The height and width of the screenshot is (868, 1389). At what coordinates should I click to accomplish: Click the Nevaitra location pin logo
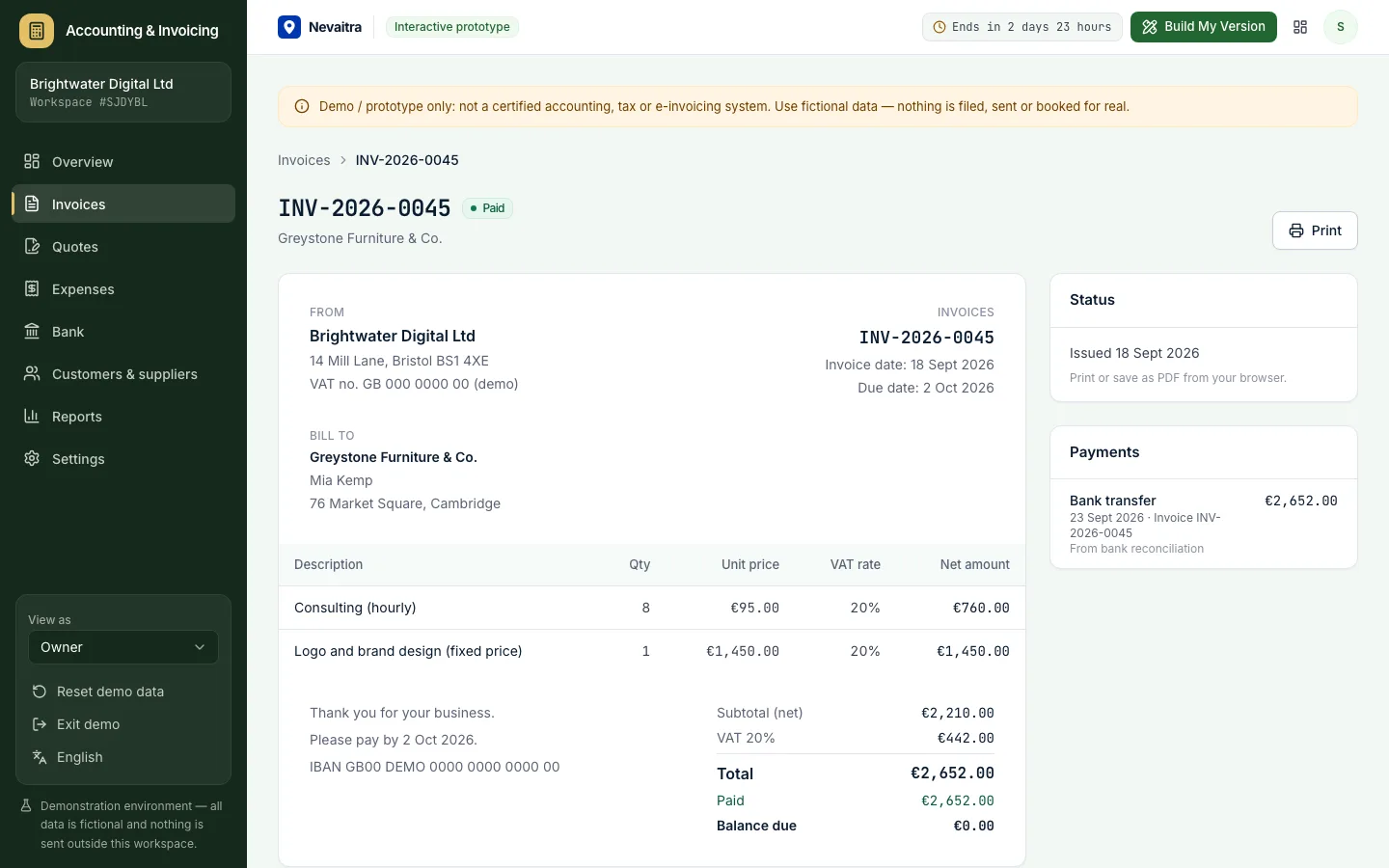(289, 27)
